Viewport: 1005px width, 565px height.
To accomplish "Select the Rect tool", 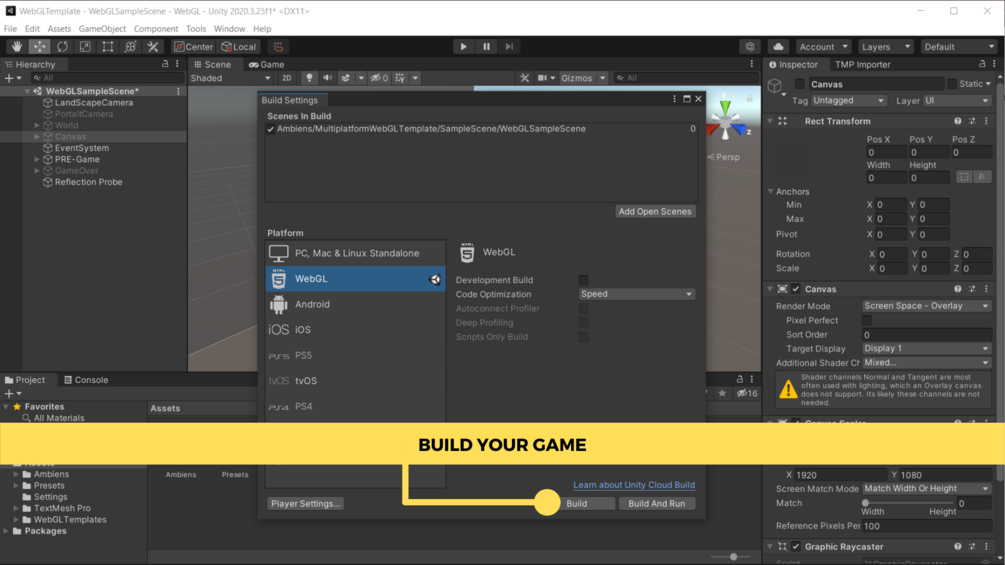I will [x=108, y=47].
